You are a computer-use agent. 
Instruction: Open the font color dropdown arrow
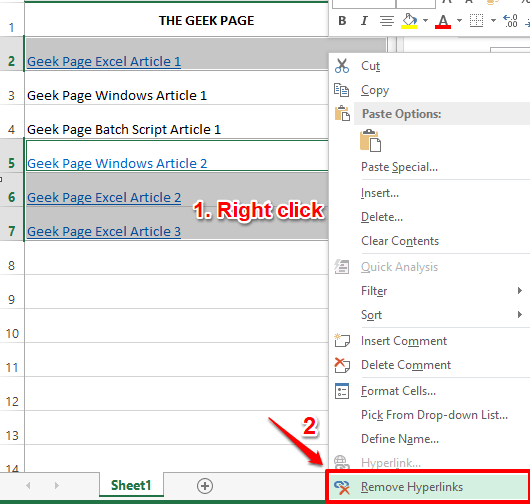point(459,21)
